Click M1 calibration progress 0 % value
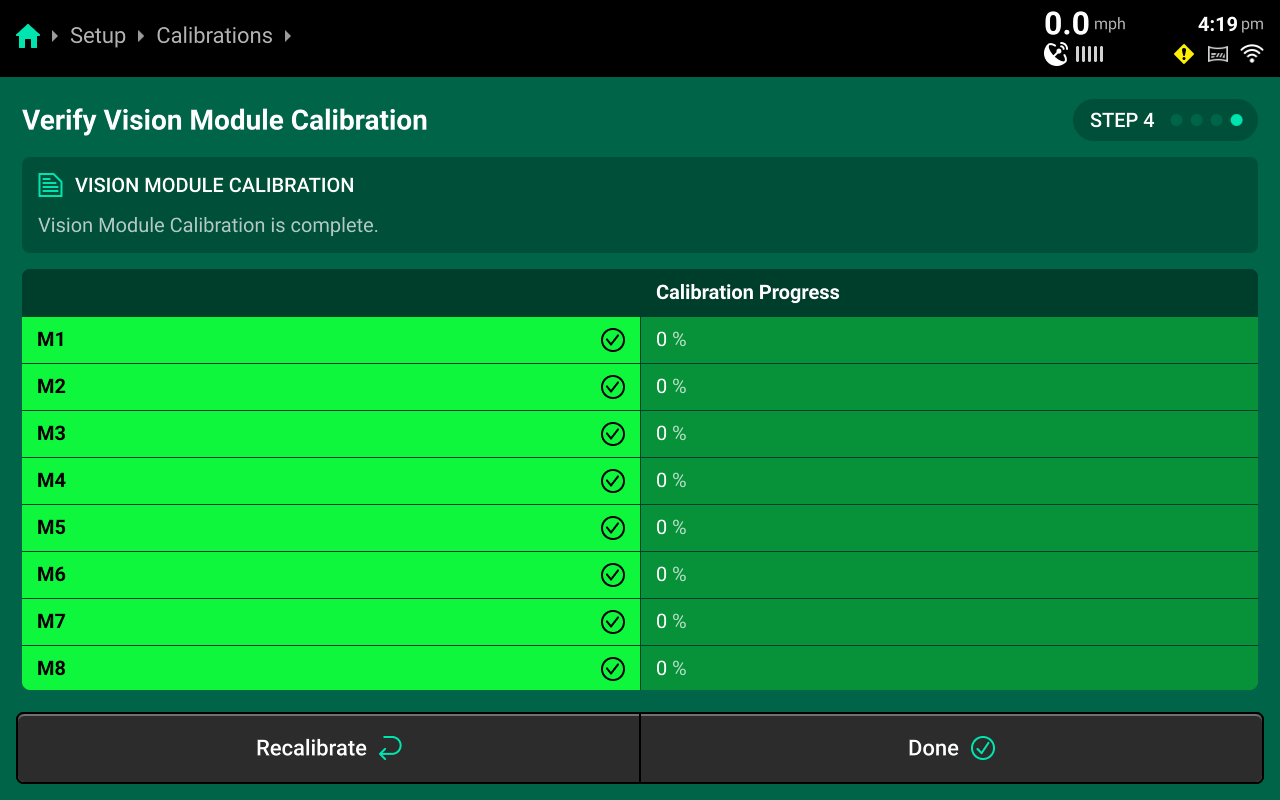 pos(671,340)
